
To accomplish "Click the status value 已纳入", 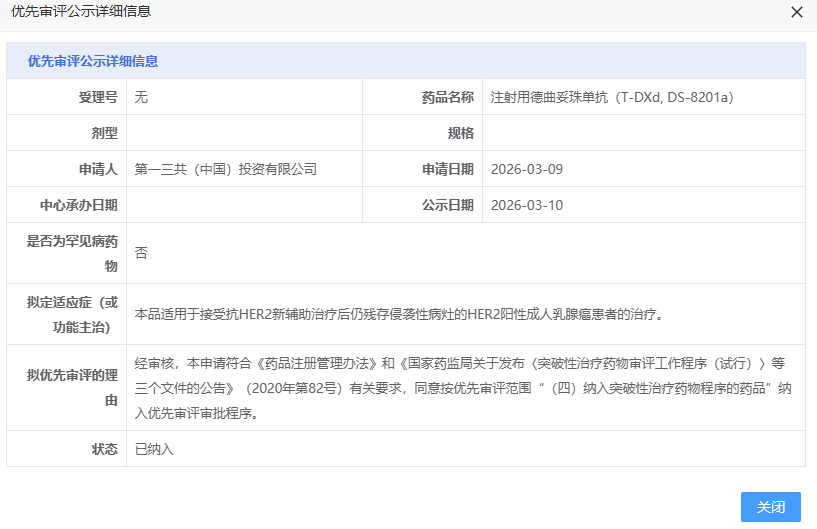I will tap(154, 449).
